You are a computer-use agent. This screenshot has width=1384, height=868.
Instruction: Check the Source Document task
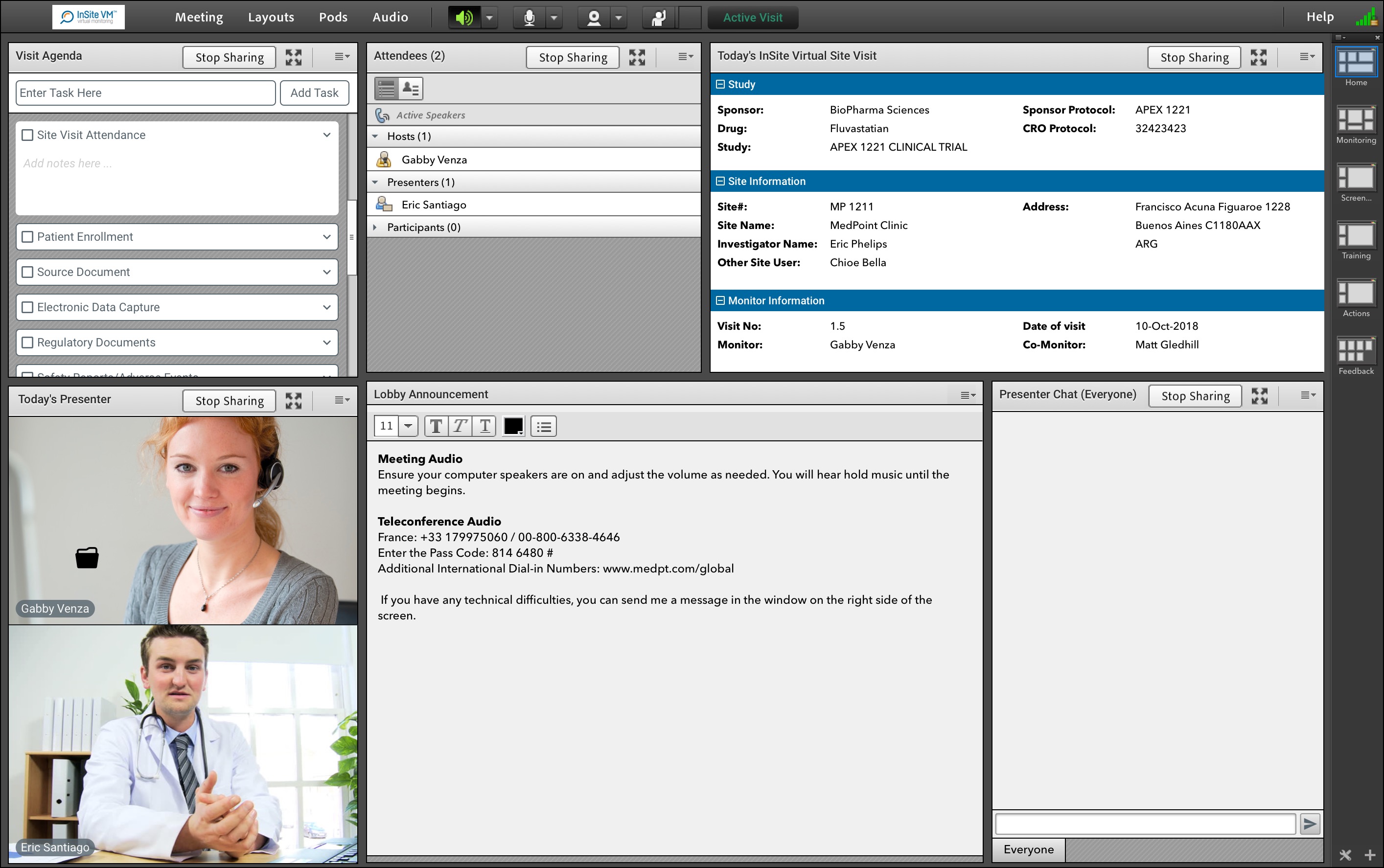pos(27,272)
